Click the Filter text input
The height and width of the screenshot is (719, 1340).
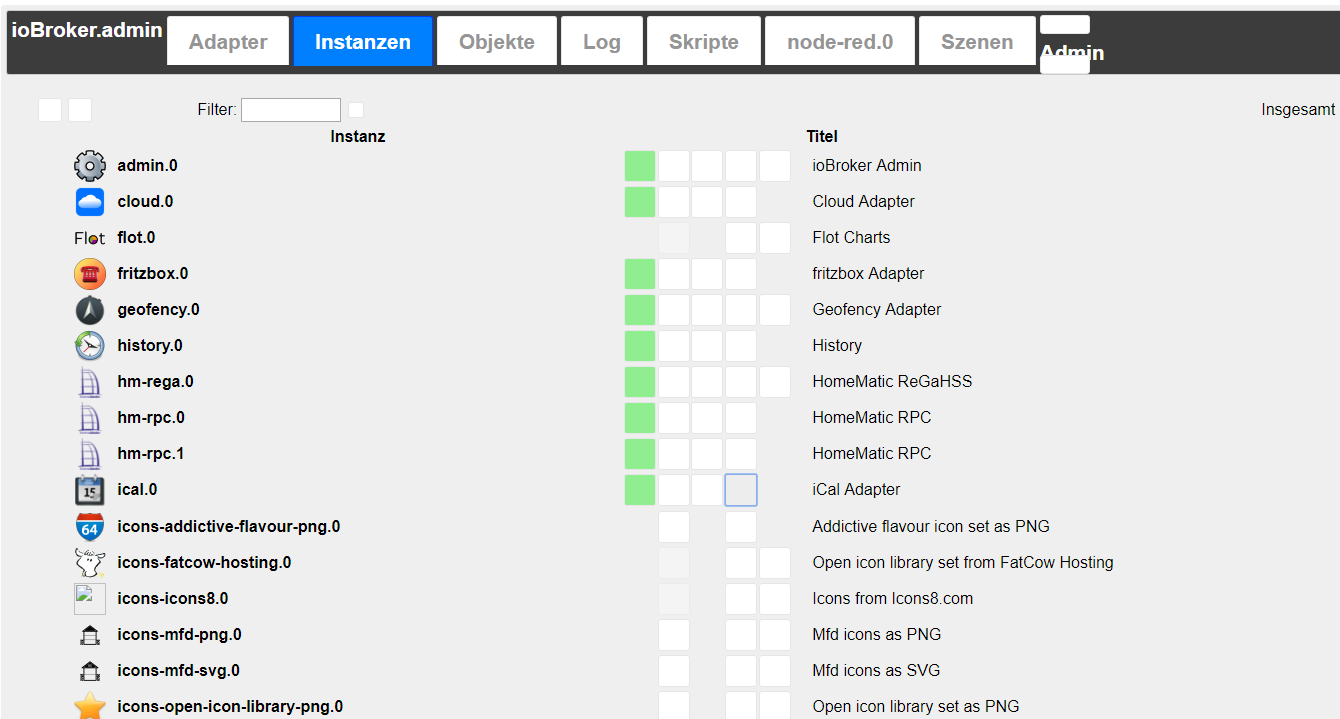pyautogui.click(x=291, y=110)
